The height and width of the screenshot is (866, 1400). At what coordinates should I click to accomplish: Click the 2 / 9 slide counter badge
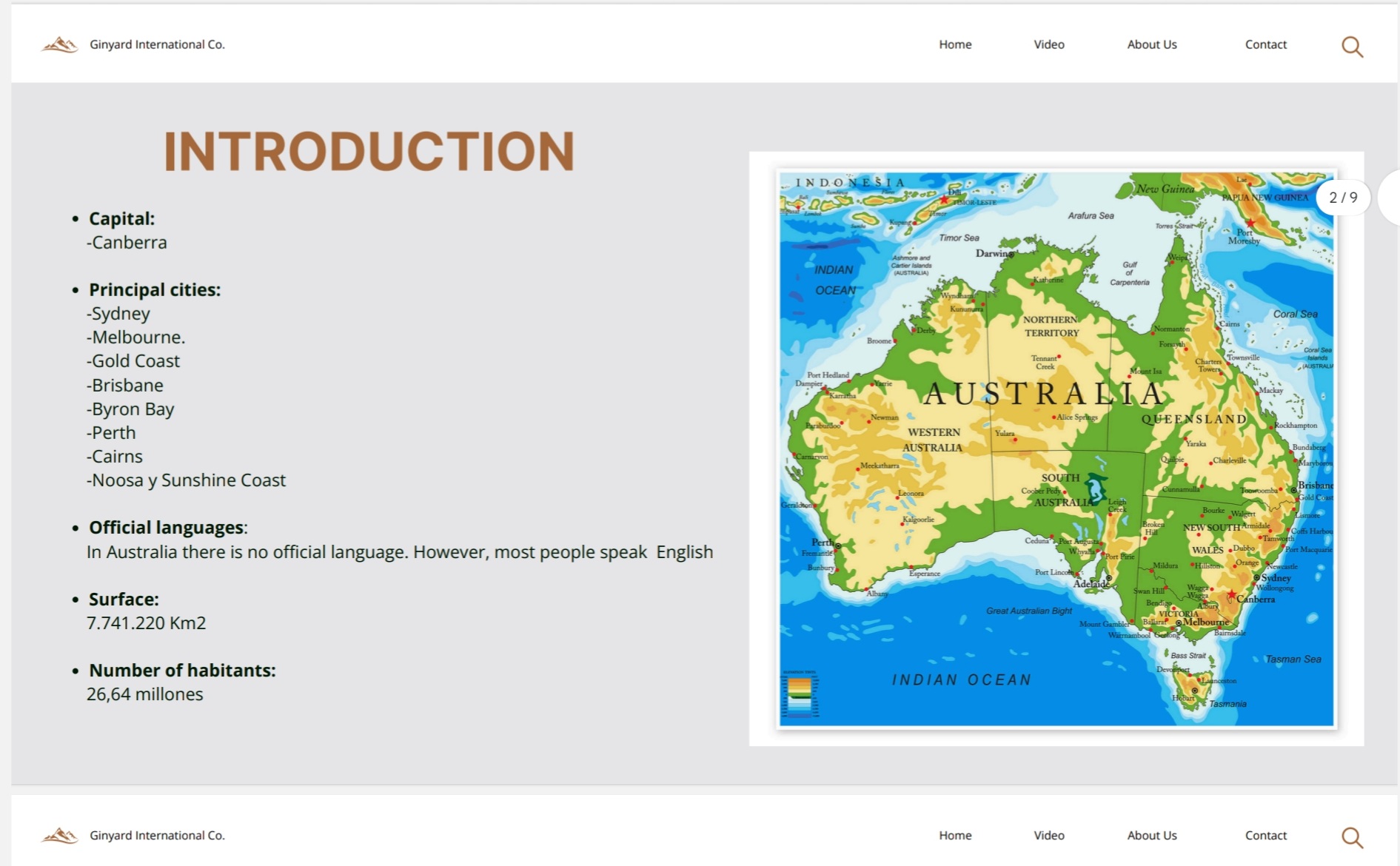[x=1342, y=198]
